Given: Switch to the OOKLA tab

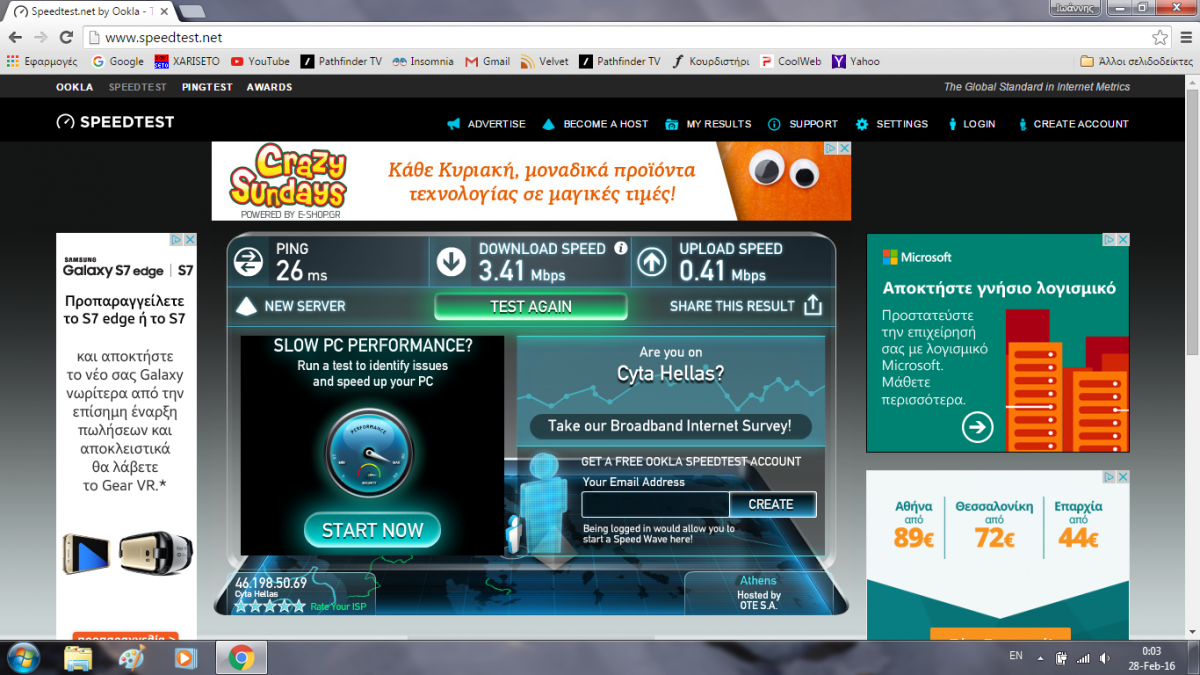Looking at the screenshot, I should pos(74,87).
